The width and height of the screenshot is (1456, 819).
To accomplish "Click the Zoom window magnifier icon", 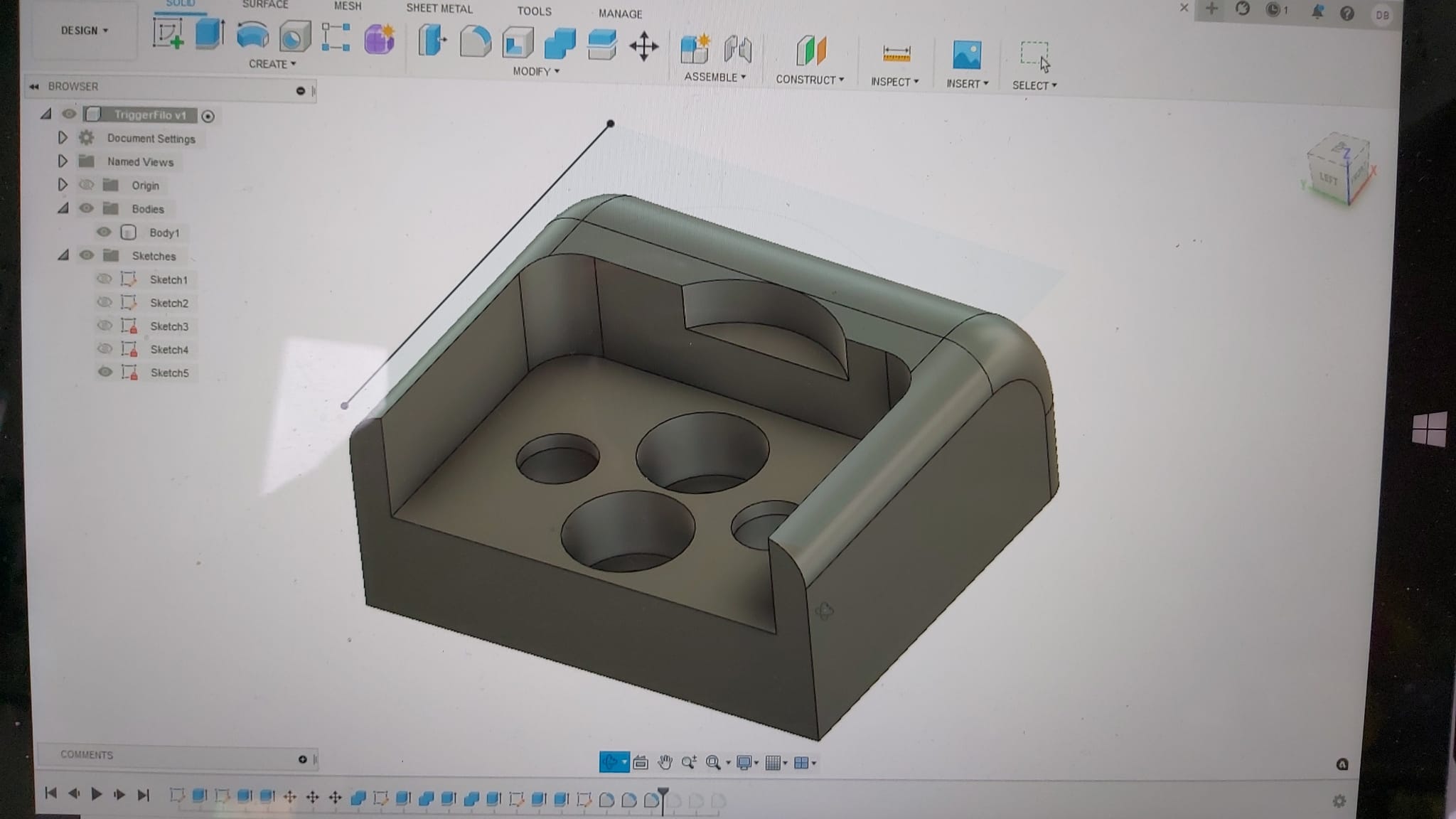I will point(714,763).
